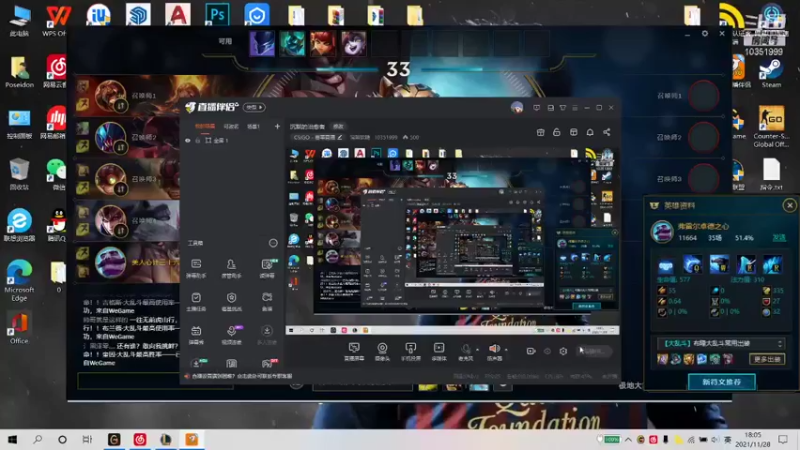
Task: Switch to the first scene tab
Action: tap(205, 126)
